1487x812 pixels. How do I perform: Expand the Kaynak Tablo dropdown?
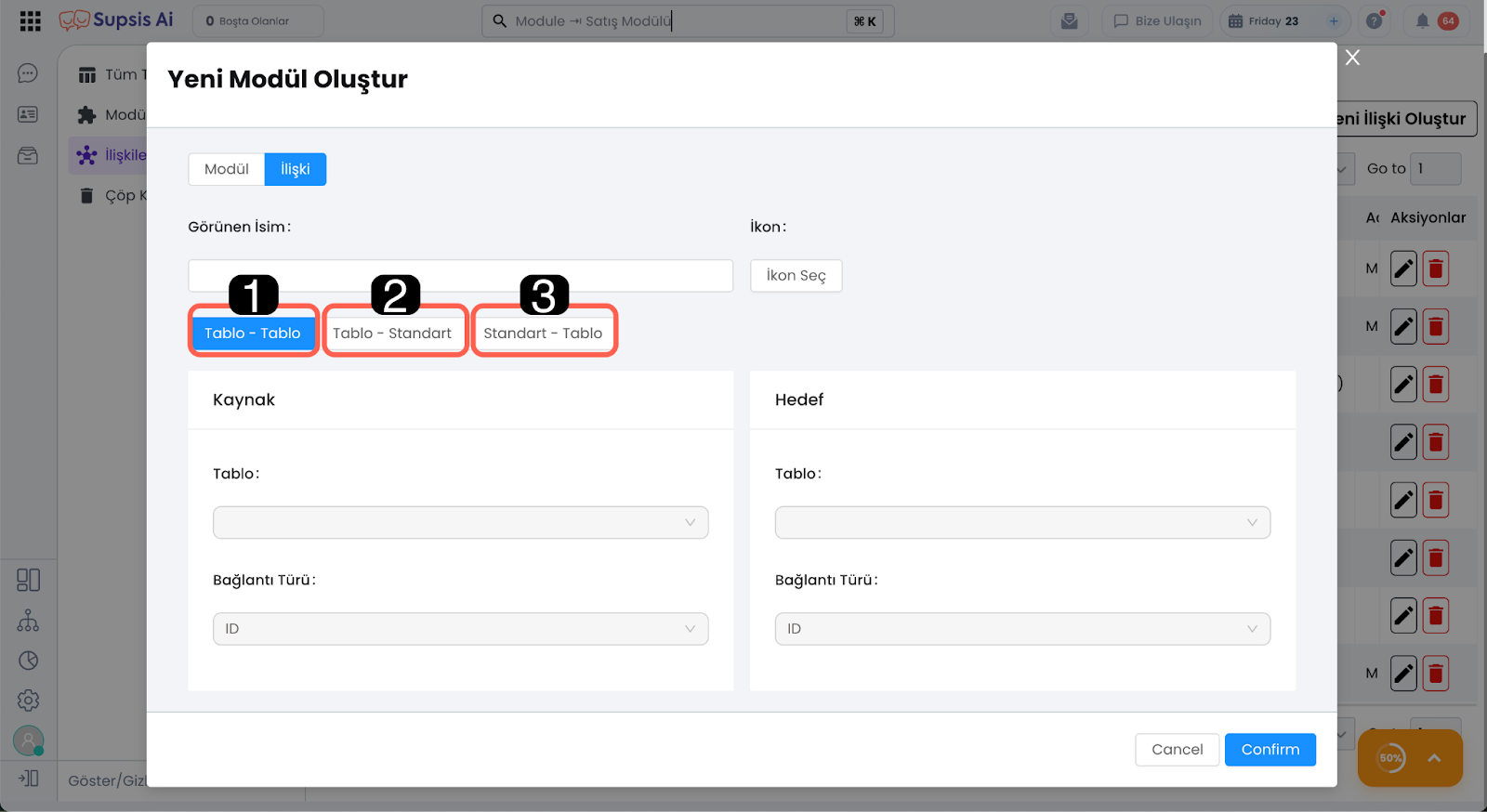click(x=460, y=522)
